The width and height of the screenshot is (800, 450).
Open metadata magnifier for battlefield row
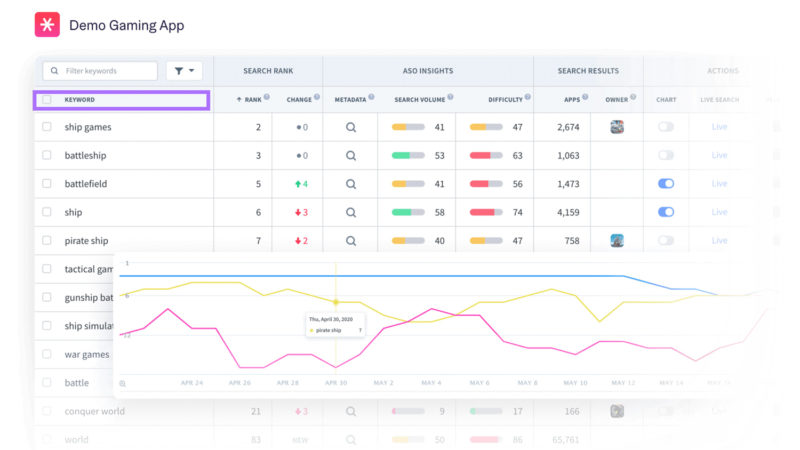tap(351, 184)
